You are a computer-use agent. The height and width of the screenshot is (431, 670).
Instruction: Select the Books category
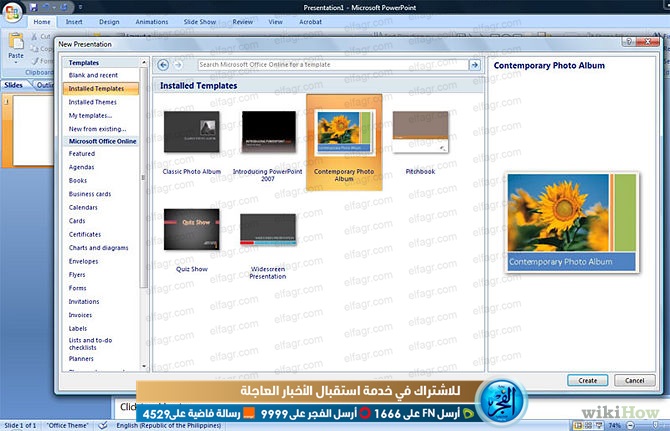(x=78, y=181)
